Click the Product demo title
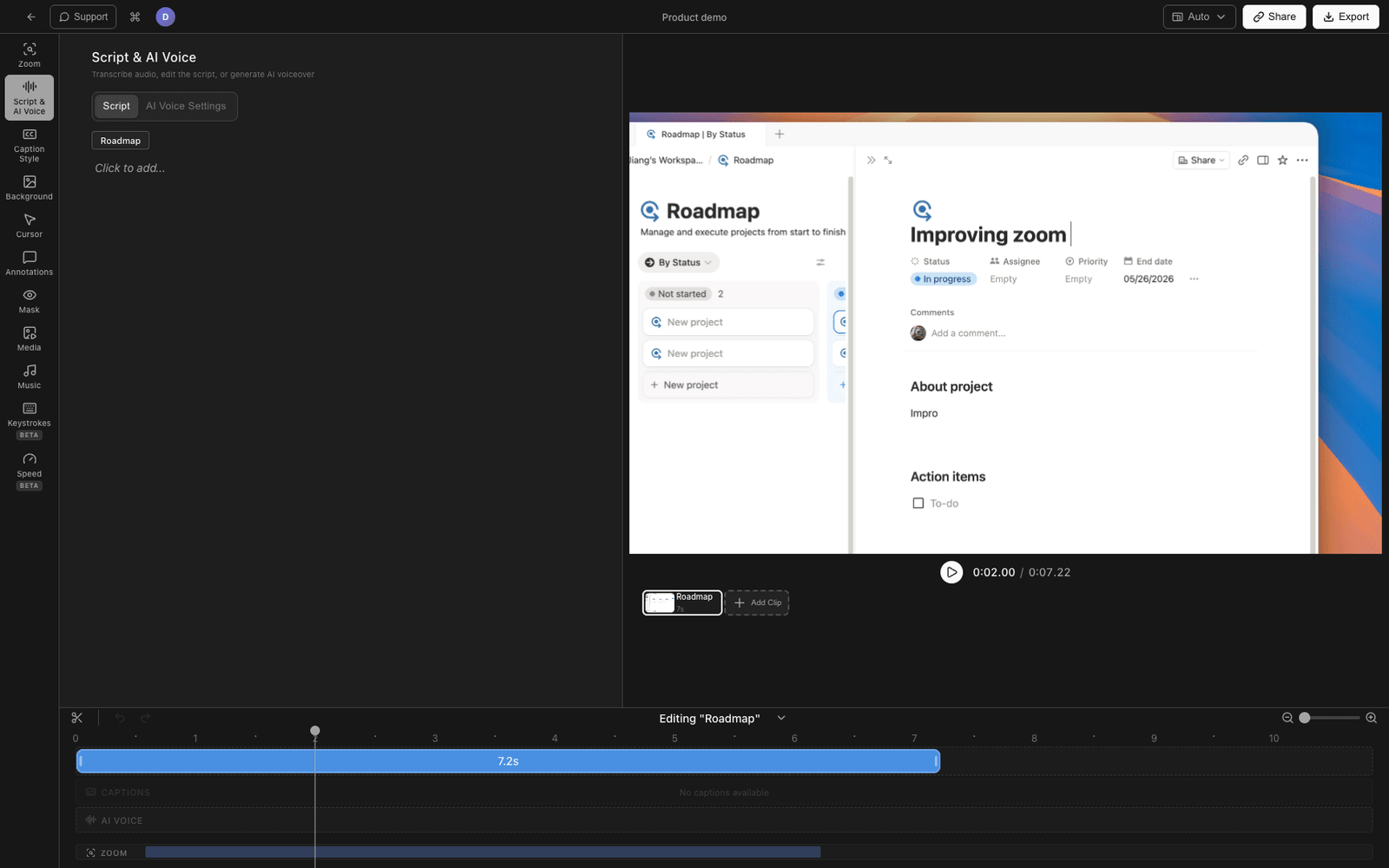The image size is (1389, 868). [694, 17]
